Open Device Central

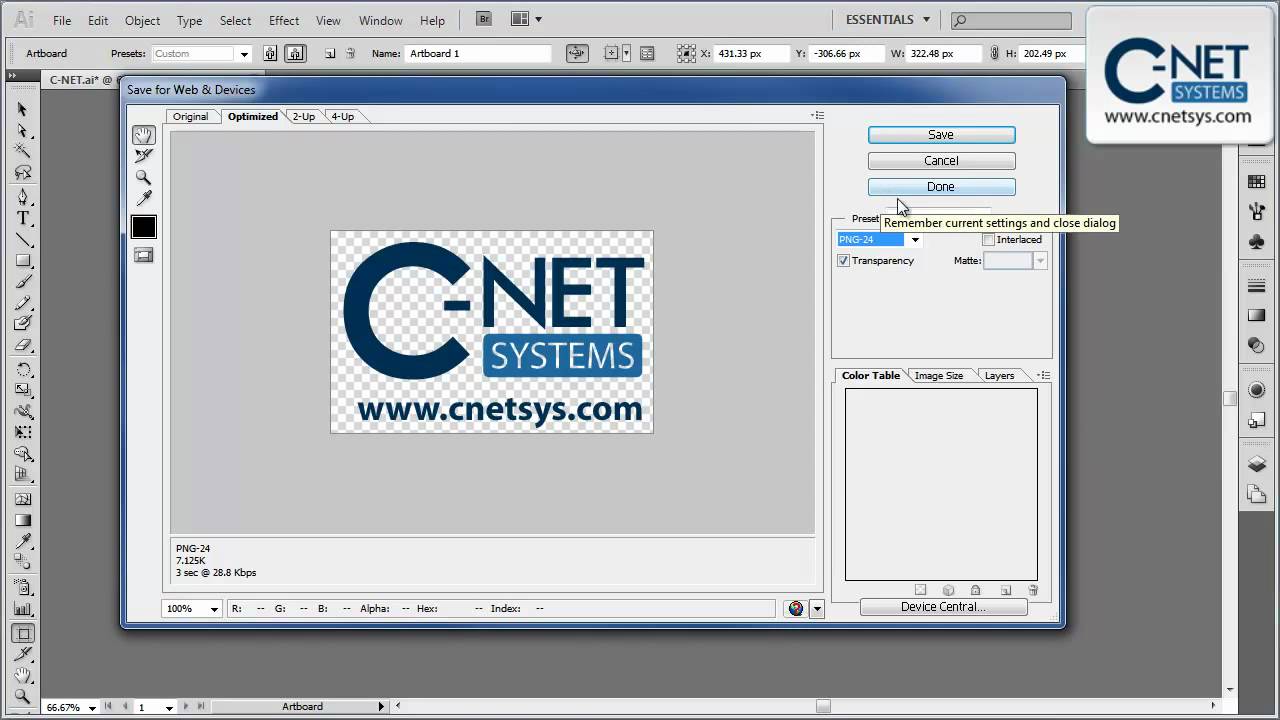pyautogui.click(x=942, y=606)
